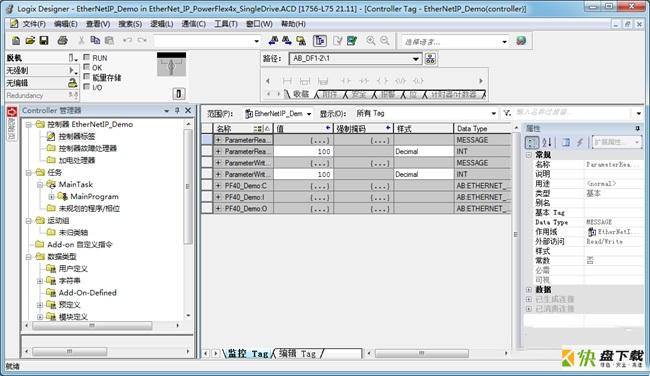This screenshot has height=376, width=650.
Task: Save the project with the floppy disk icon
Action: pyautogui.click(x=44, y=41)
